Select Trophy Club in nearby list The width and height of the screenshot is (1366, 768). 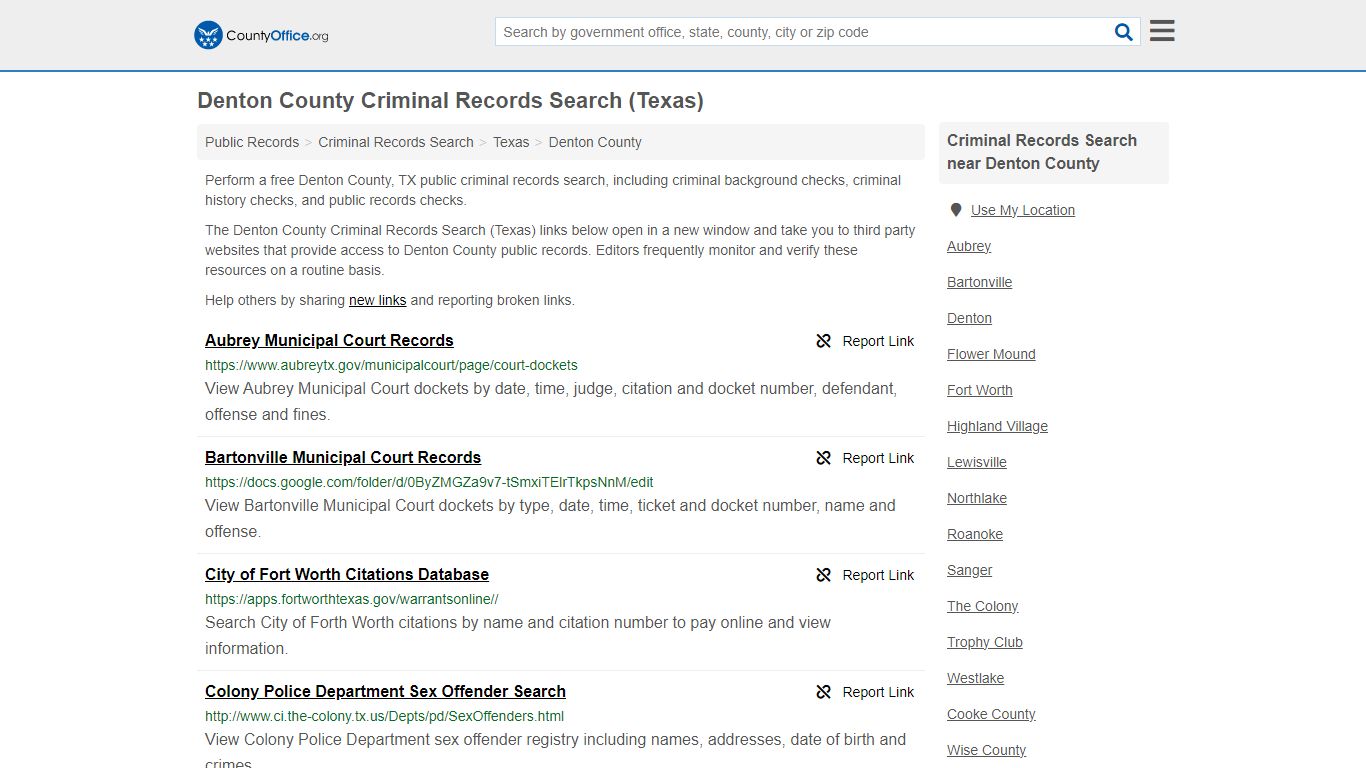[x=985, y=642]
